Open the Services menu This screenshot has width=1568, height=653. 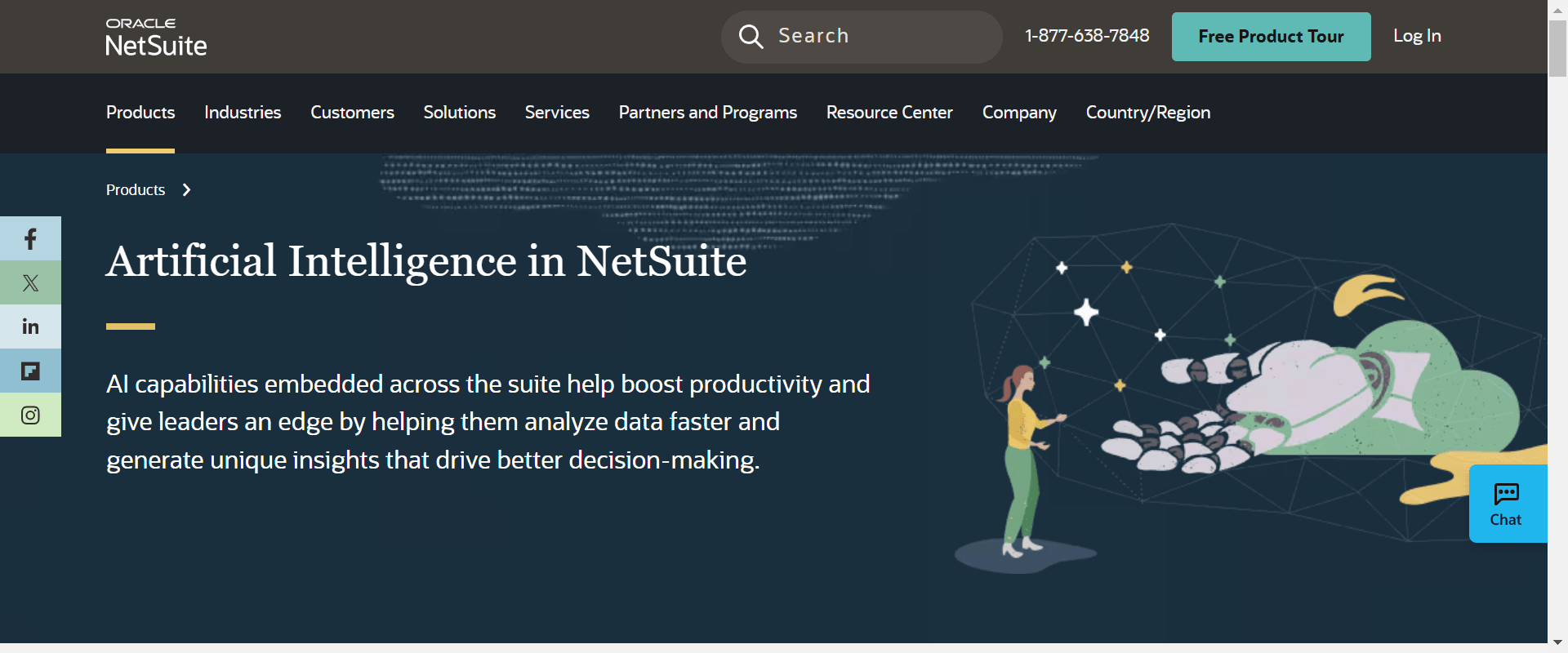point(557,113)
